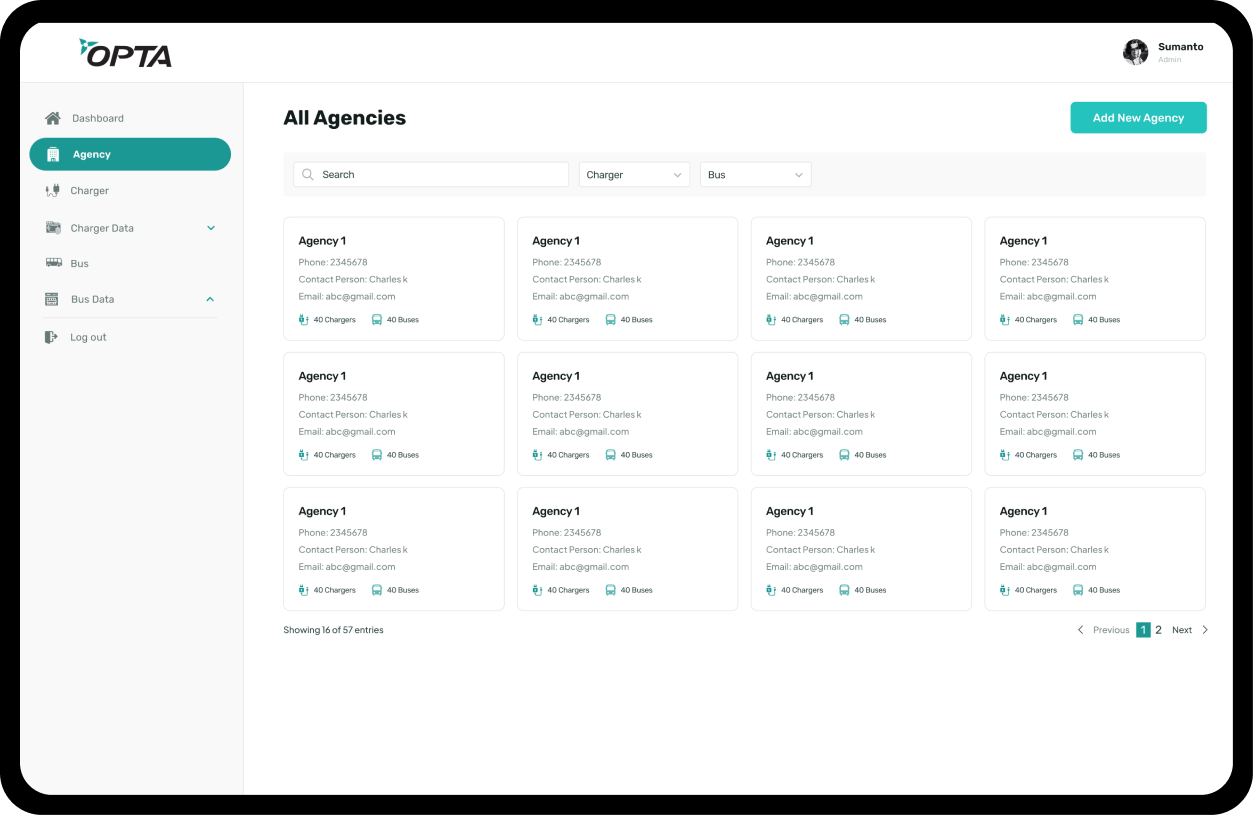
Task: Open the Charger filter dropdown
Action: pyautogui.click(x=634, y=174)
